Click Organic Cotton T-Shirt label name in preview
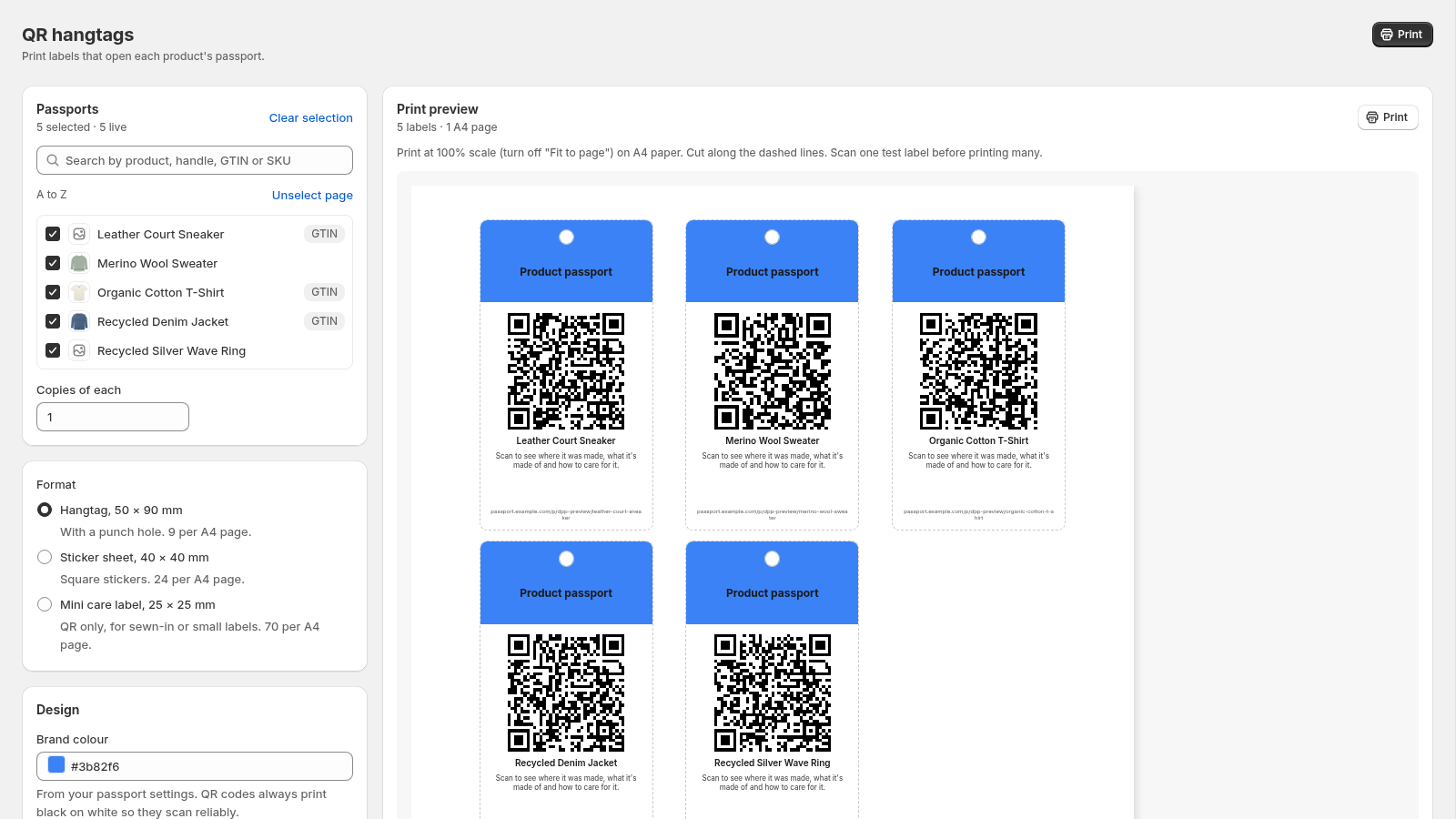The width and height of the screenshot is (1456, 819). click(978, 441)
